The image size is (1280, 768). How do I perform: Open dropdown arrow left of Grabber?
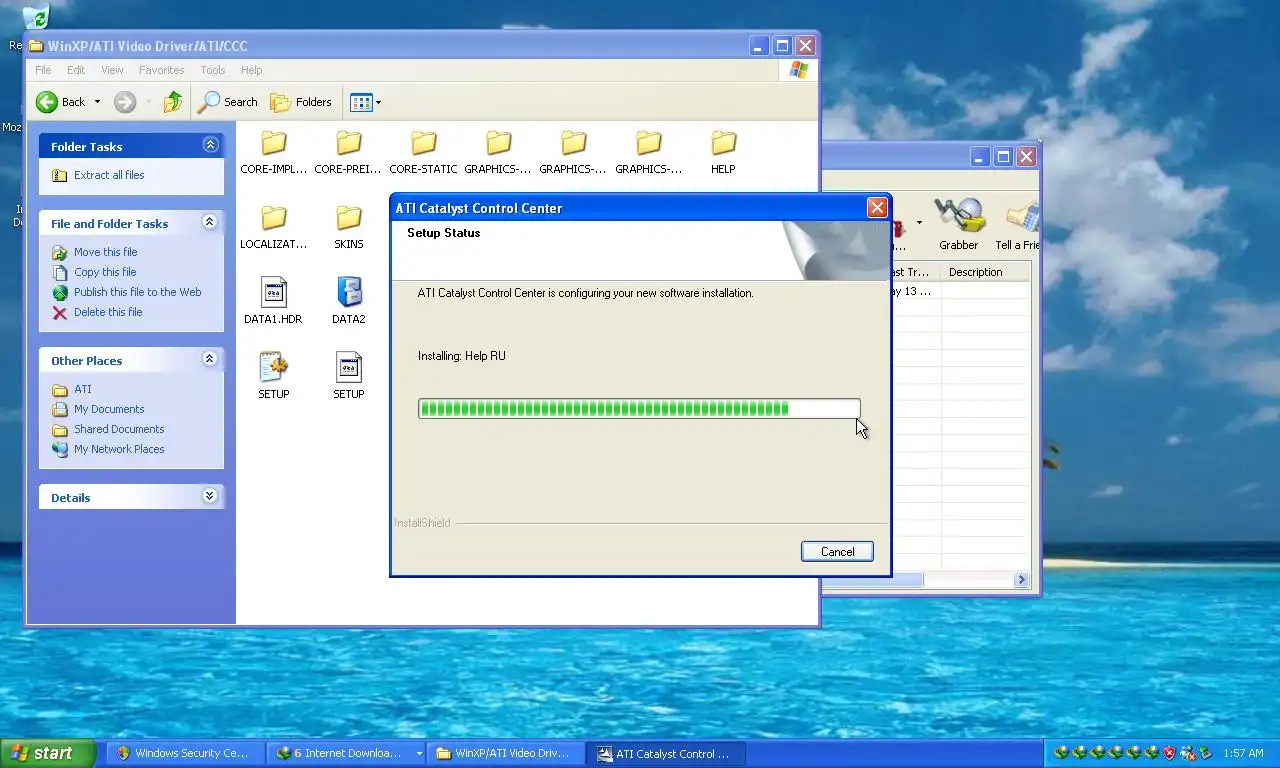point(919,223)
